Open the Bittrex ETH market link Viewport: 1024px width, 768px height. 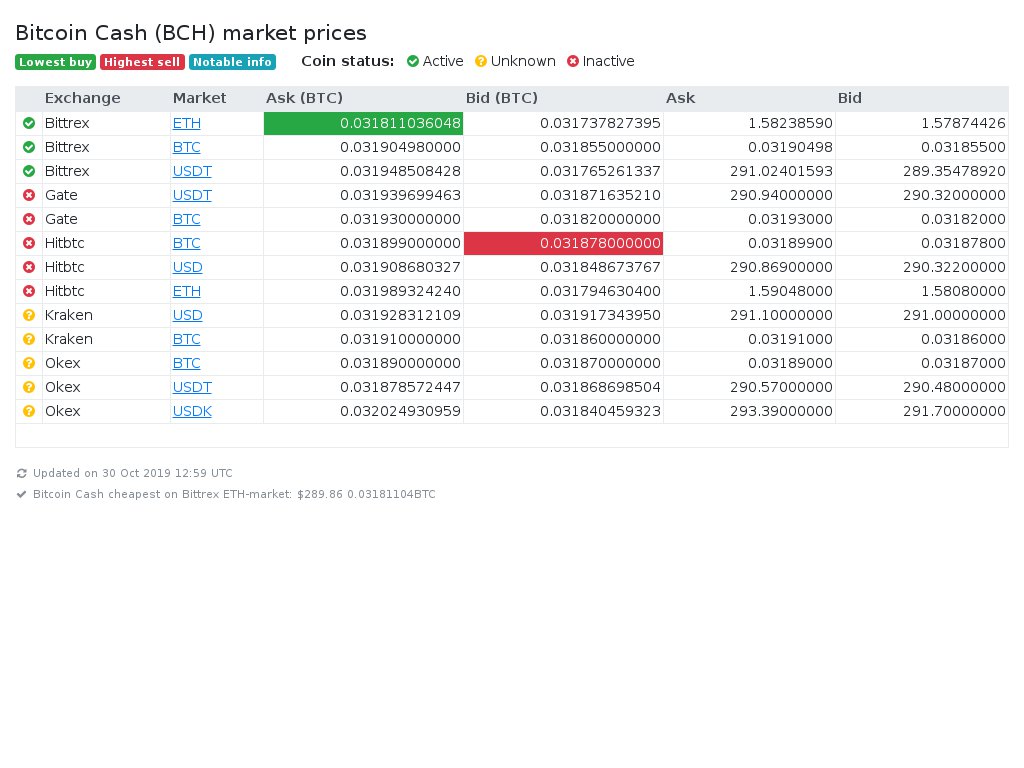coord(187,123)
